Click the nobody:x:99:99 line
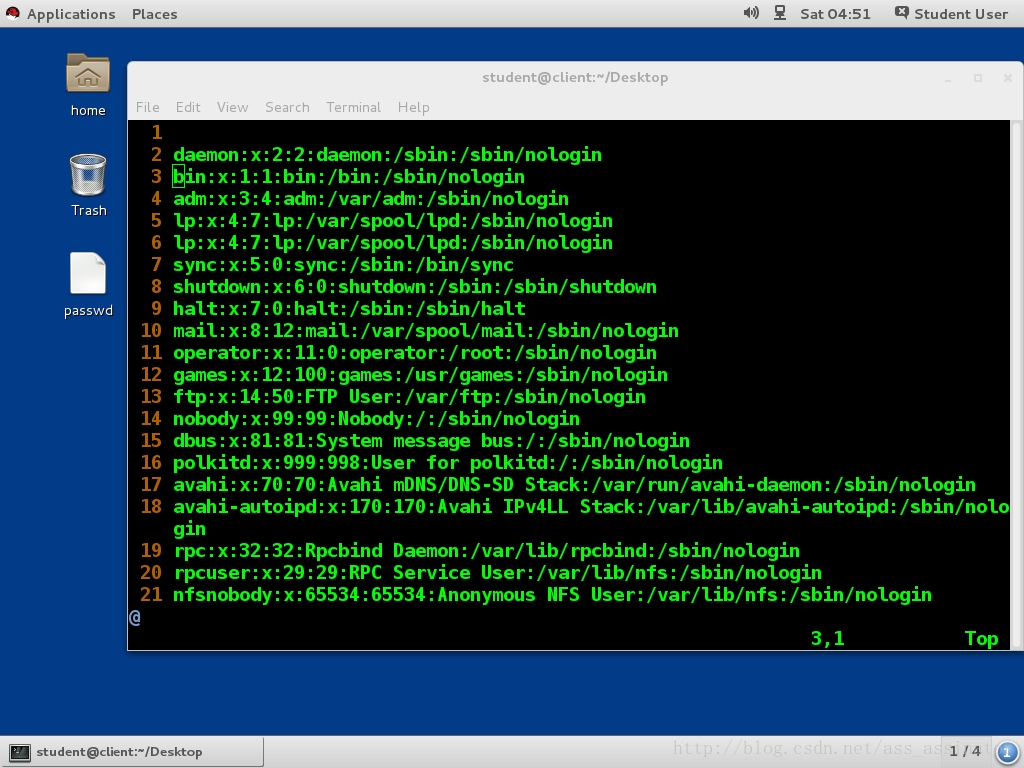 click(x=376, y=419)
